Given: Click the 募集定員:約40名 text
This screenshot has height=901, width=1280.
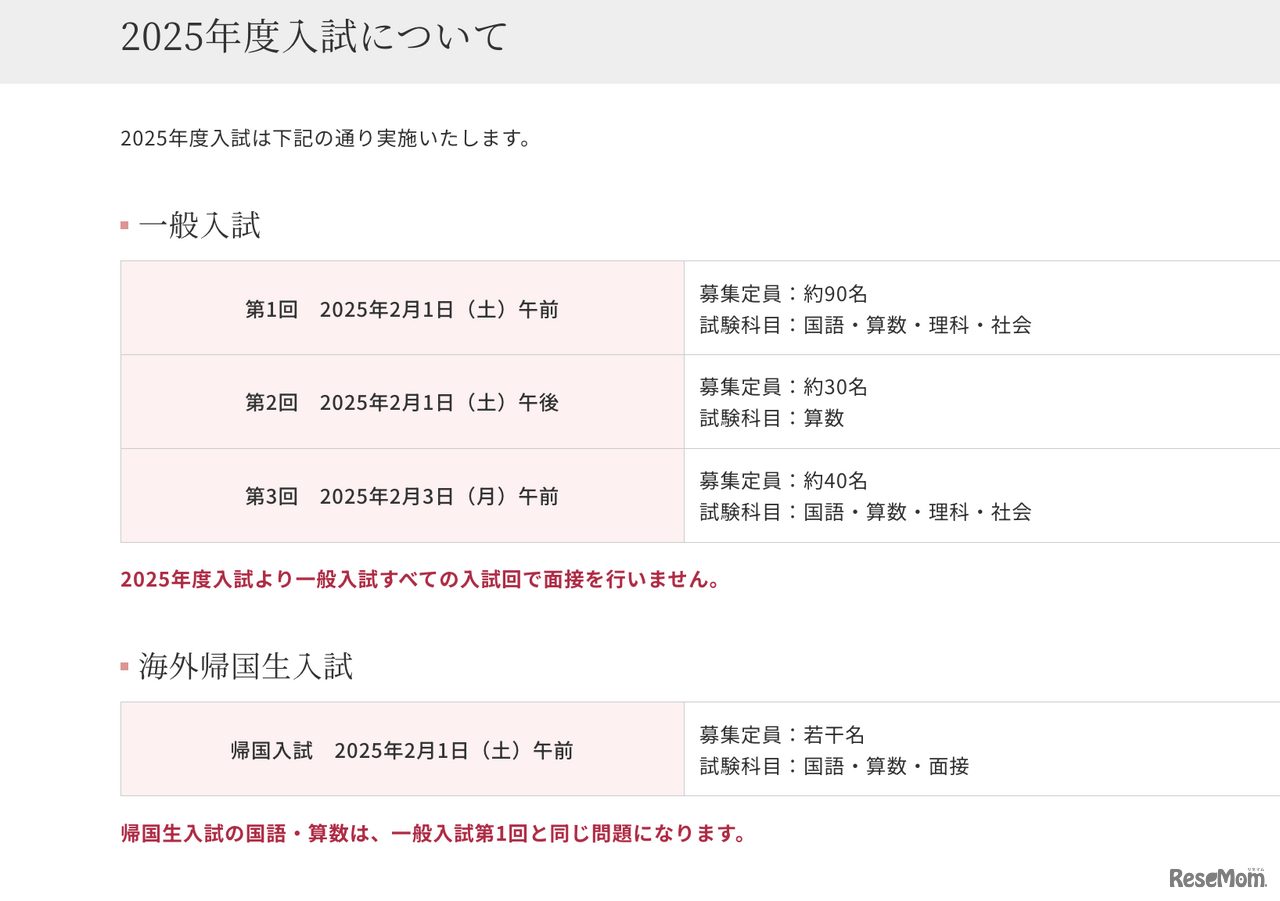Looking at the screenshot, I should (783, 481).
